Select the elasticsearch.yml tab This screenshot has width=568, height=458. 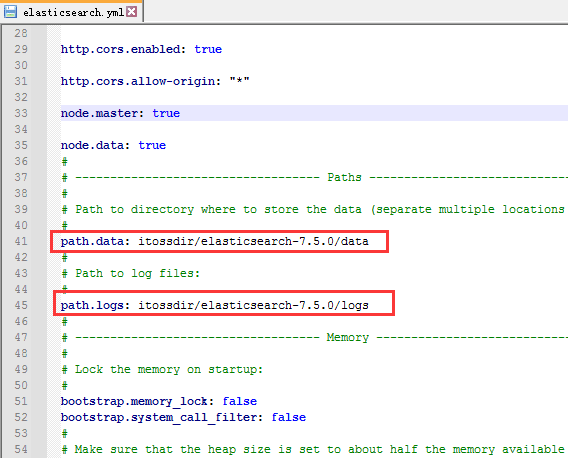point(71,11)
